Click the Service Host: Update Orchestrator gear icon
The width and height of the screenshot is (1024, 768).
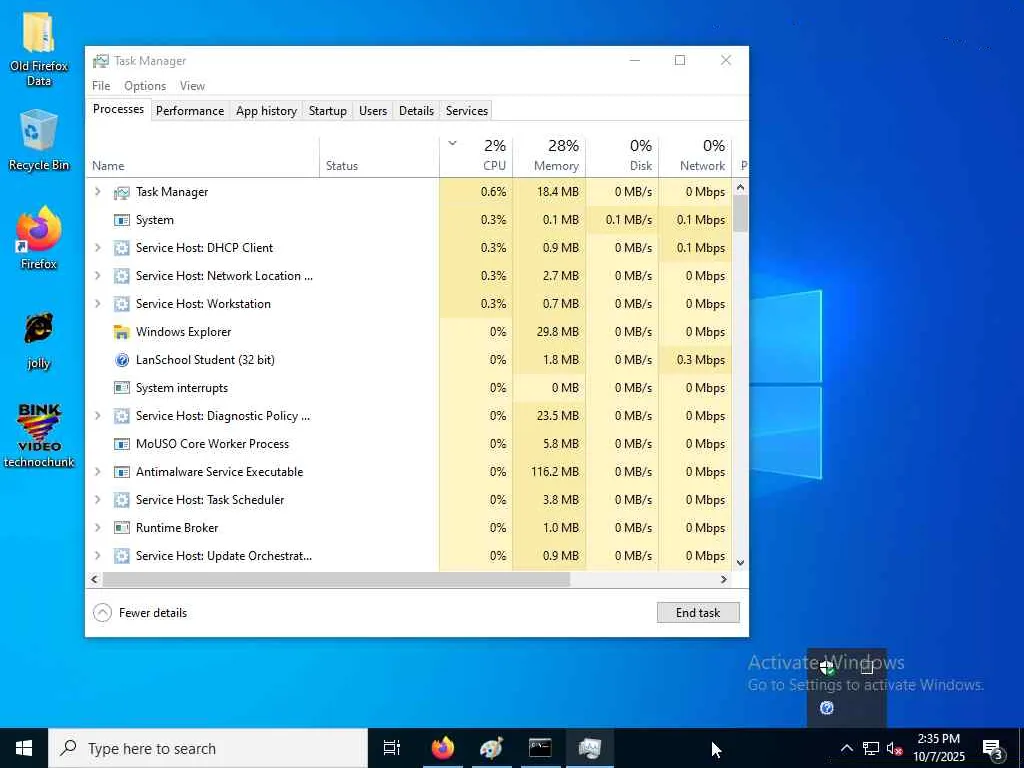coord(121,556)
